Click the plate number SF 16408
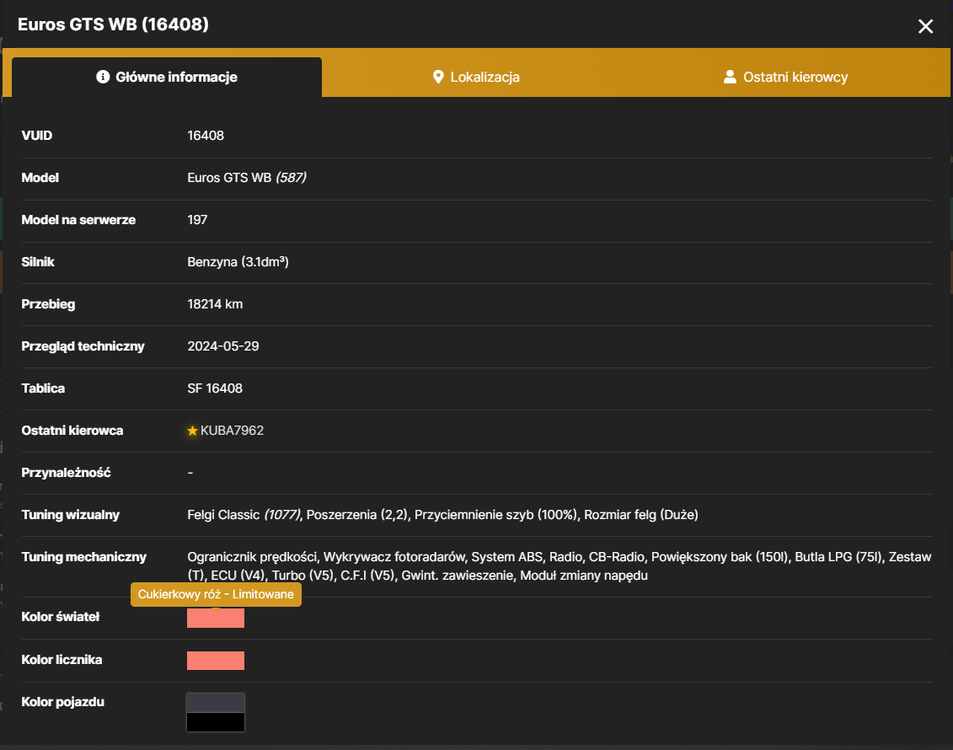Image resolution: width=953 pixels, height=750 pixels. tap(215, 388)
